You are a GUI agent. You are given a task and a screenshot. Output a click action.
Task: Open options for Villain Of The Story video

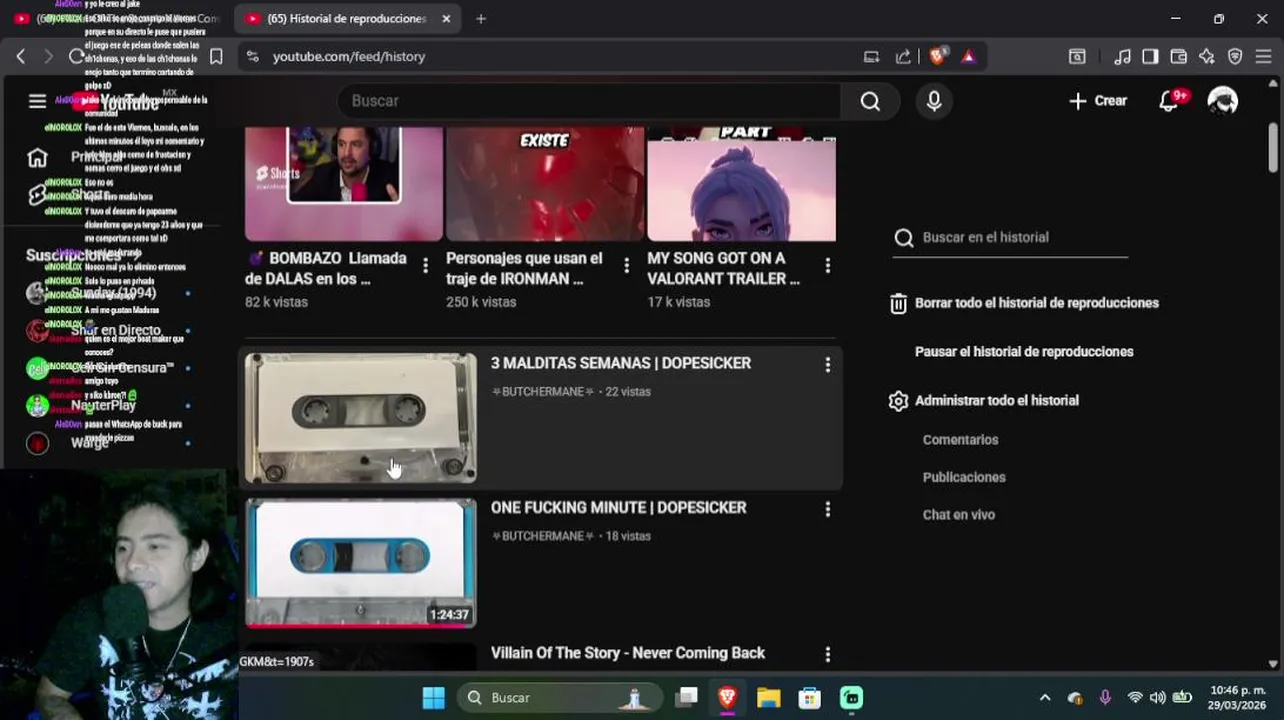[x=827, y=655]
